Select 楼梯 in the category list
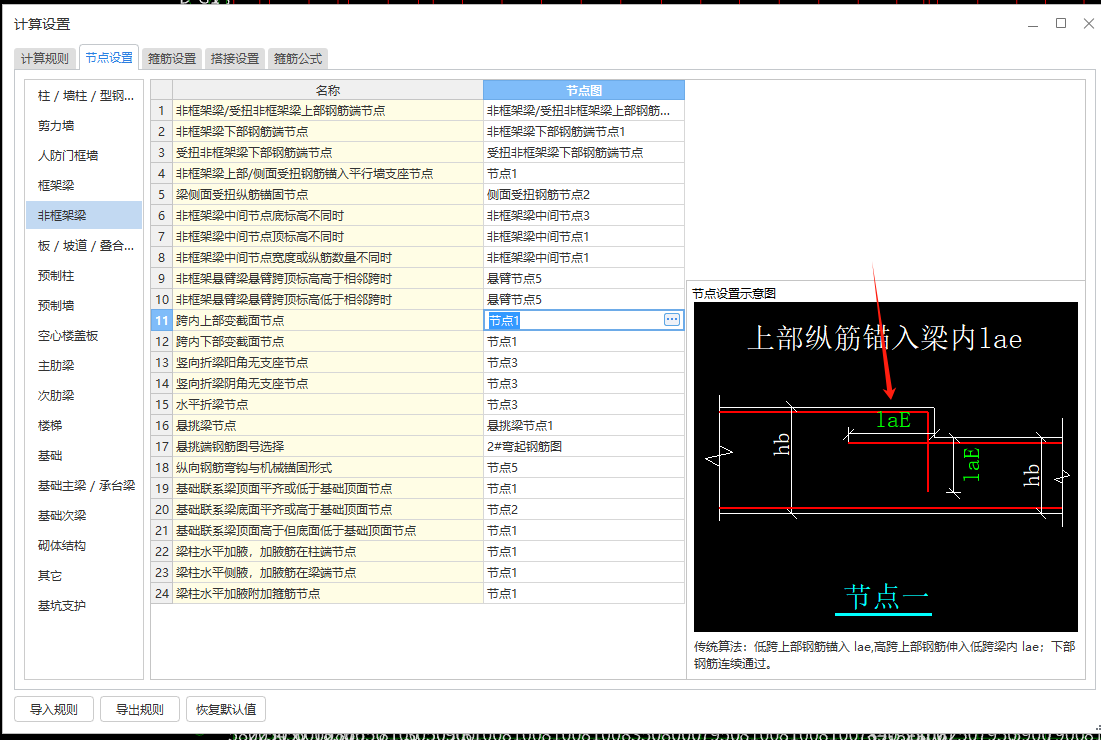Screen dimensions: 1101x740 tap(84, 425)
